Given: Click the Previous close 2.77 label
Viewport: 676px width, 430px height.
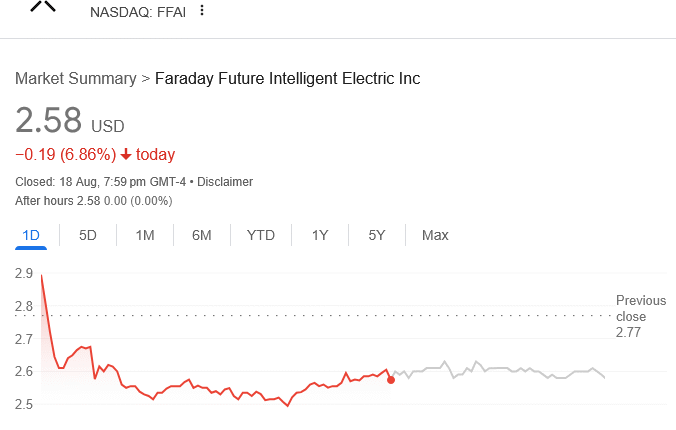Looking at the screenshot, I should tap(640, 316).
